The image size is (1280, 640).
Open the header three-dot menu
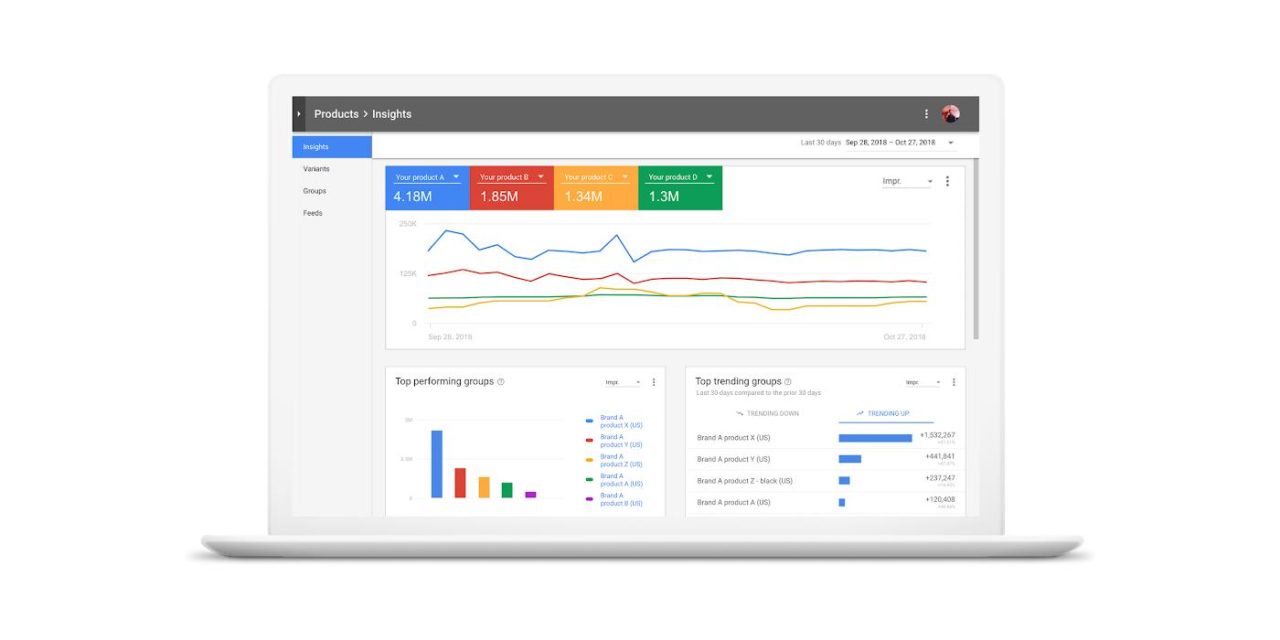pos(926,114)
